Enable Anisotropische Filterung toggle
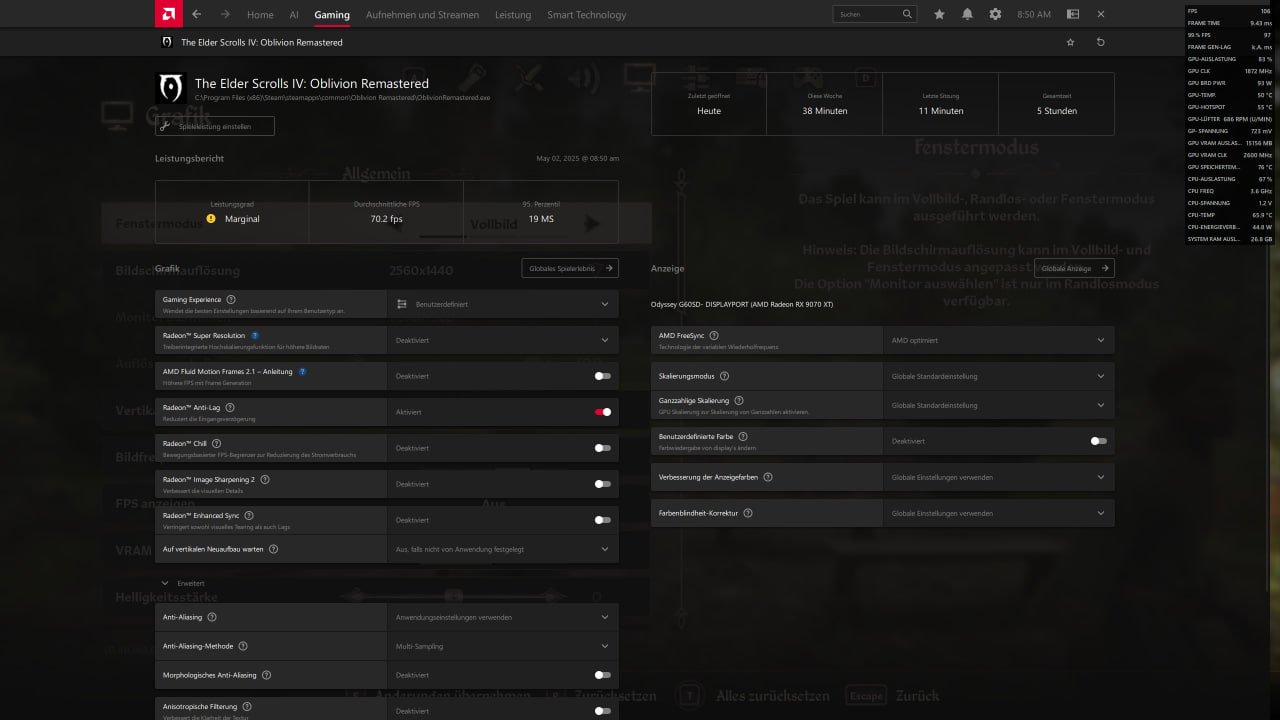Image resolution: width=1280 pixels, height=720 pixels. 602,711
